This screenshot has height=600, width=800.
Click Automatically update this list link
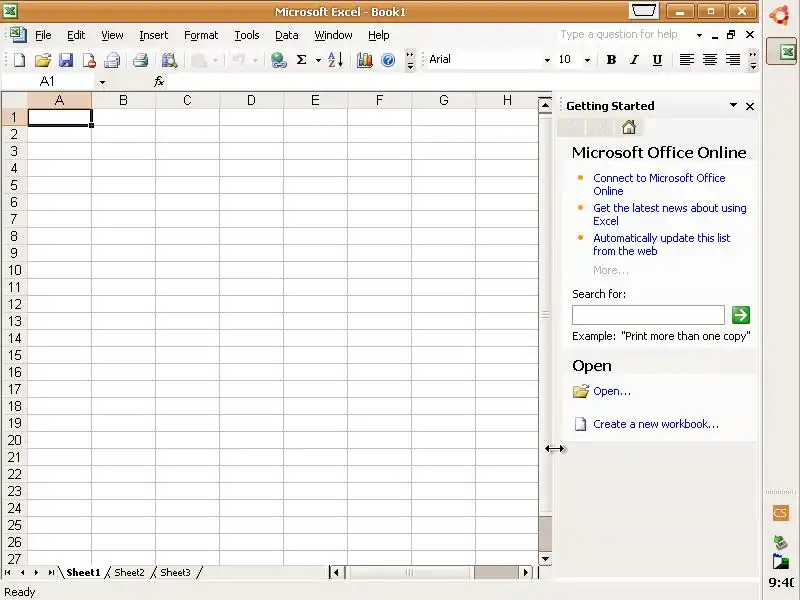pos(661,244)
